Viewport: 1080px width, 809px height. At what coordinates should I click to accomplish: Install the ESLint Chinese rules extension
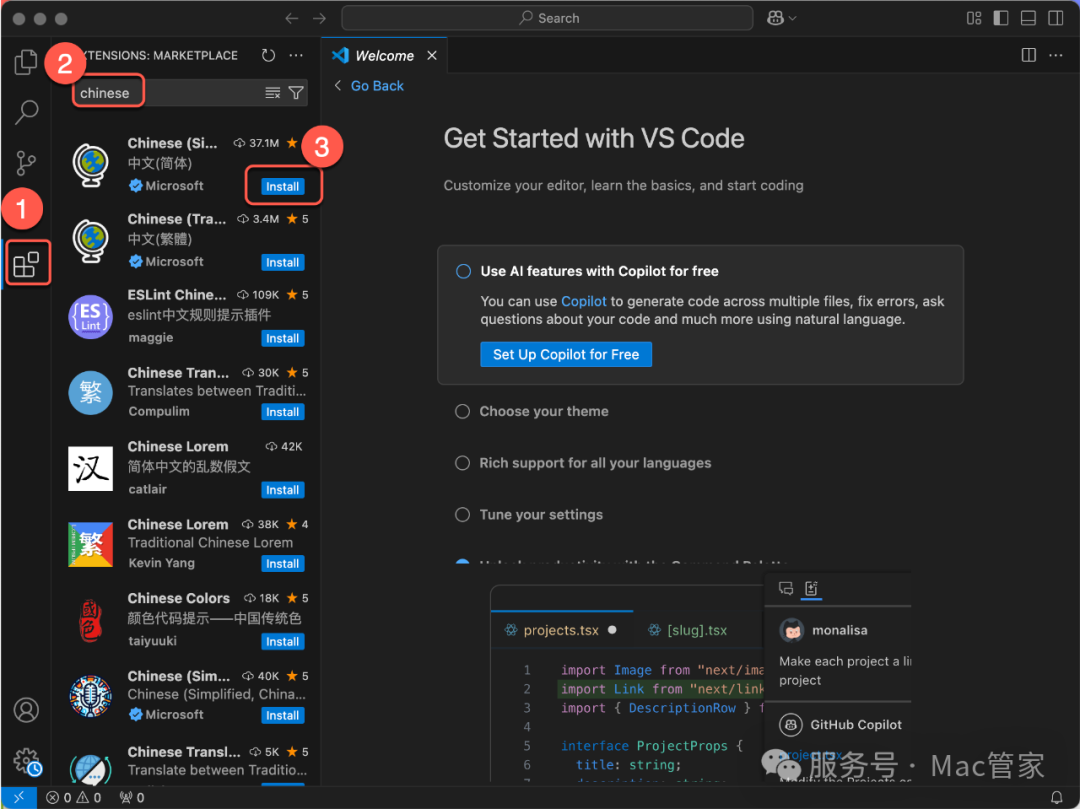282,338
